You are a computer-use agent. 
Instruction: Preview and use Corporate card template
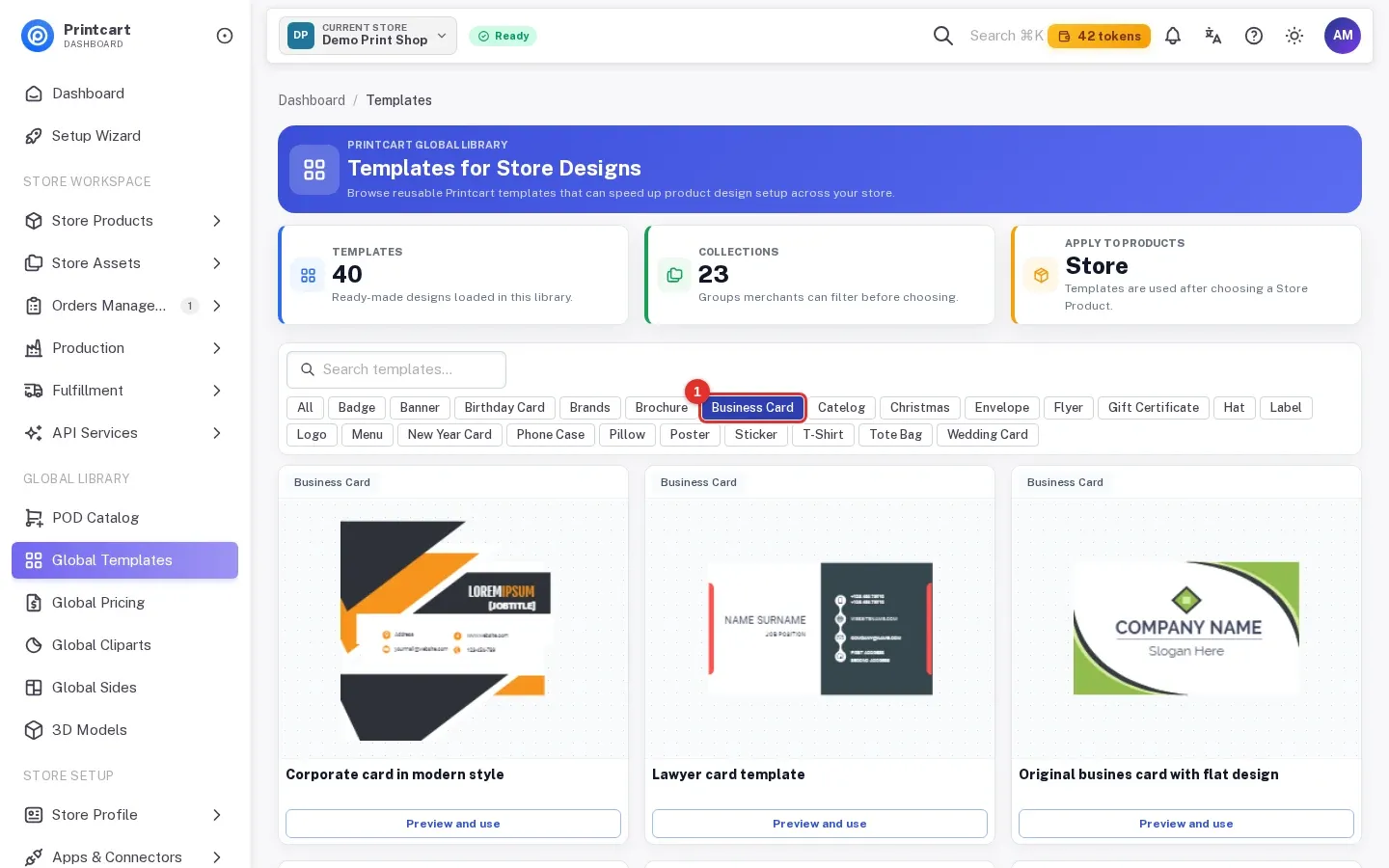click(x=453, y=824)
